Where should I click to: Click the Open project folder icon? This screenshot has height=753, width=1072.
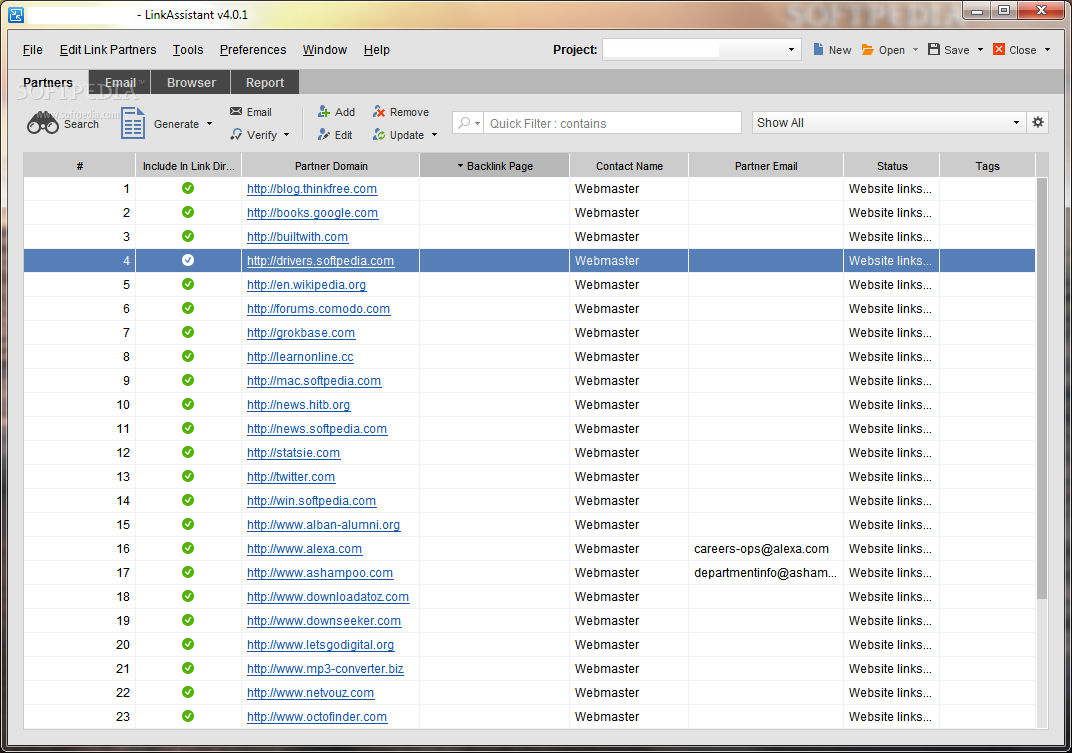click(x=868, y=49)
